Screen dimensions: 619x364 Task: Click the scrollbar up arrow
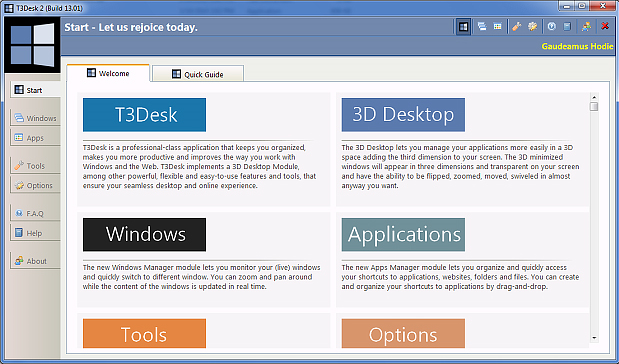click(594, 97)
